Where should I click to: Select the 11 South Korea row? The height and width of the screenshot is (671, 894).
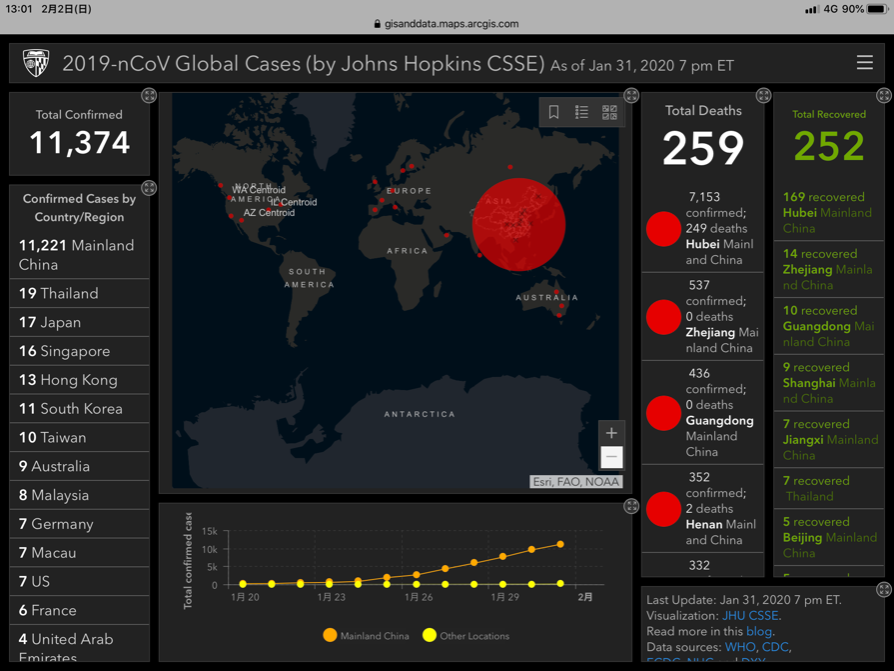(x=79, y=409)
